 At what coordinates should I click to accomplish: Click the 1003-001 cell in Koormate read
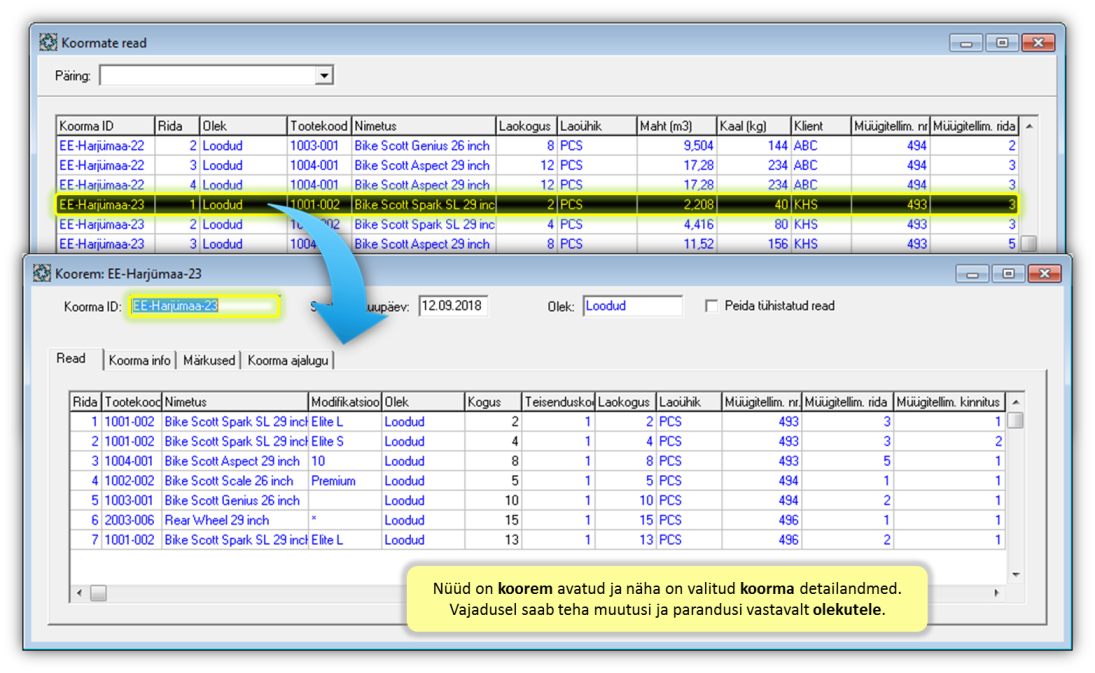pyautogui.click(x=319, y=146)
